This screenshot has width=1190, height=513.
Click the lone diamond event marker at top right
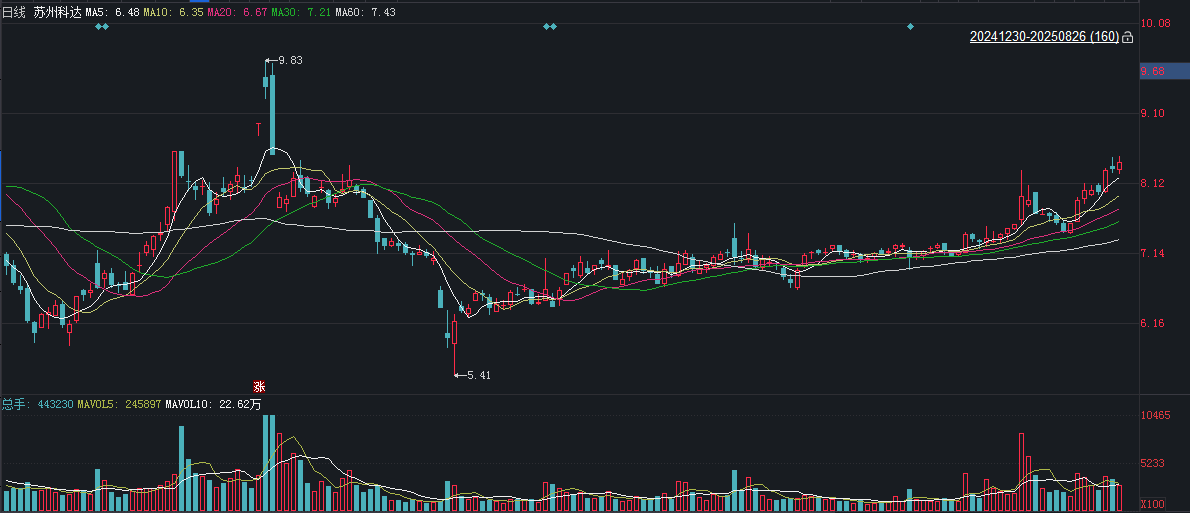pos(910,27)
